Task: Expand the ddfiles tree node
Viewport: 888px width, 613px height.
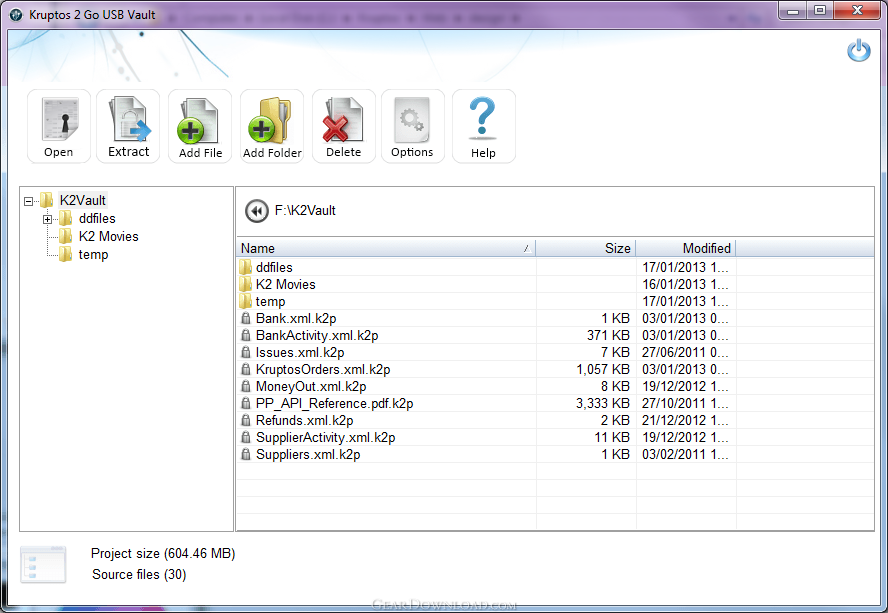Action: (x=47, y=219)
